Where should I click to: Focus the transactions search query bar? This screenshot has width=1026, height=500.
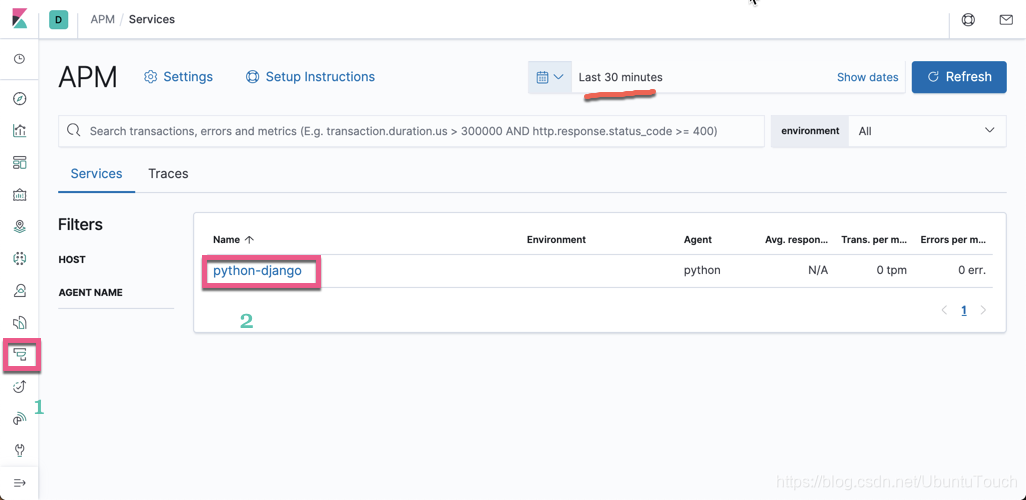pyautogui.click(x=412, y=131)
